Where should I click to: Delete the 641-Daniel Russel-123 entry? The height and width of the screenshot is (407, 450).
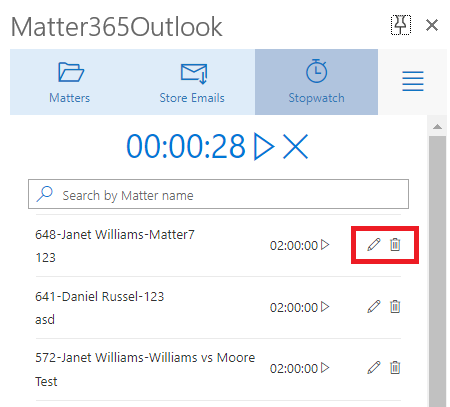(x=395, y=307)
